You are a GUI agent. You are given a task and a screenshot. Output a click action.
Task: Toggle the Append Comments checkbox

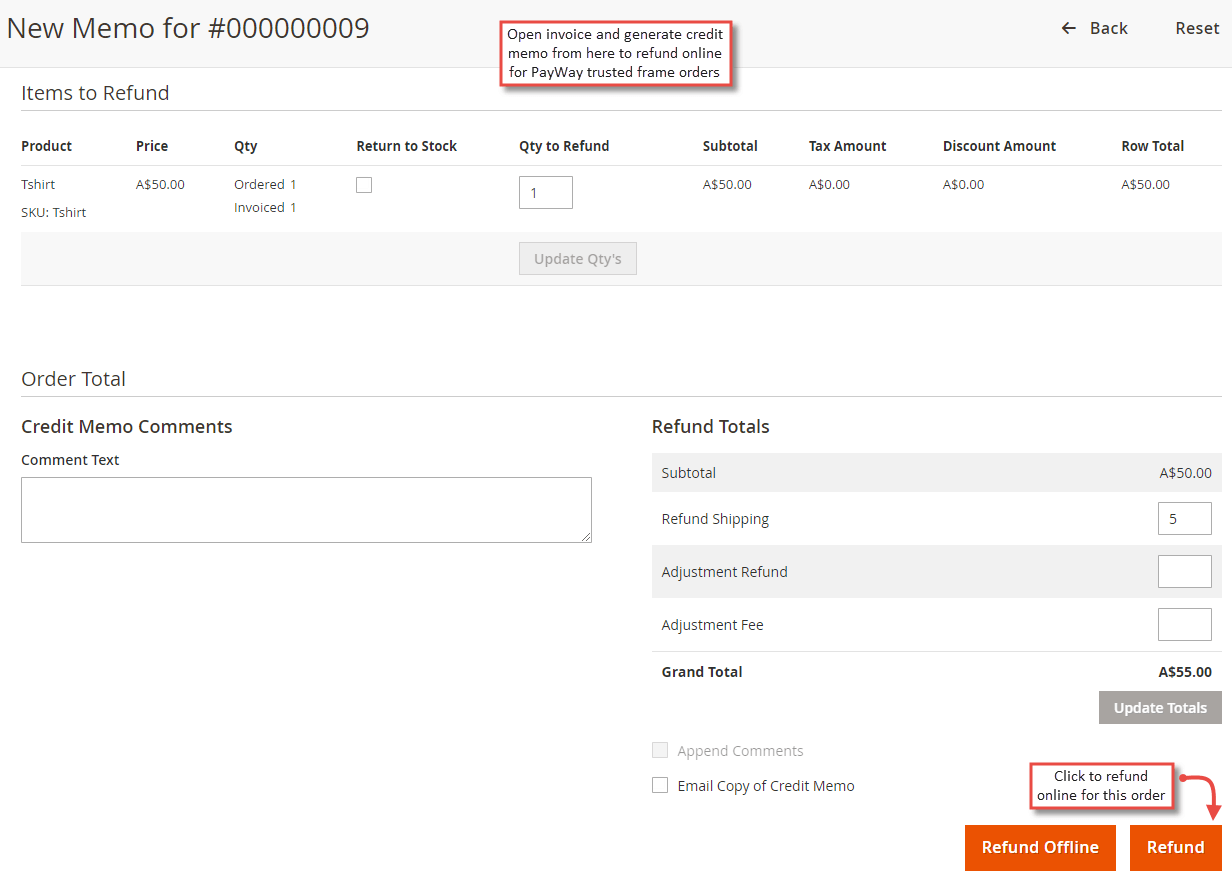pos(660,750)
